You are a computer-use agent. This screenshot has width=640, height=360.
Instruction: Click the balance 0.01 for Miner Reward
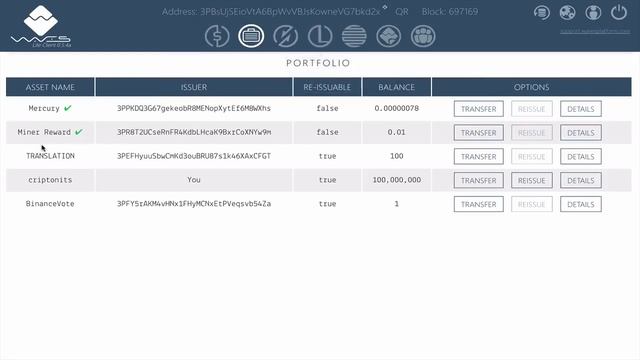[x=396, y=132]
